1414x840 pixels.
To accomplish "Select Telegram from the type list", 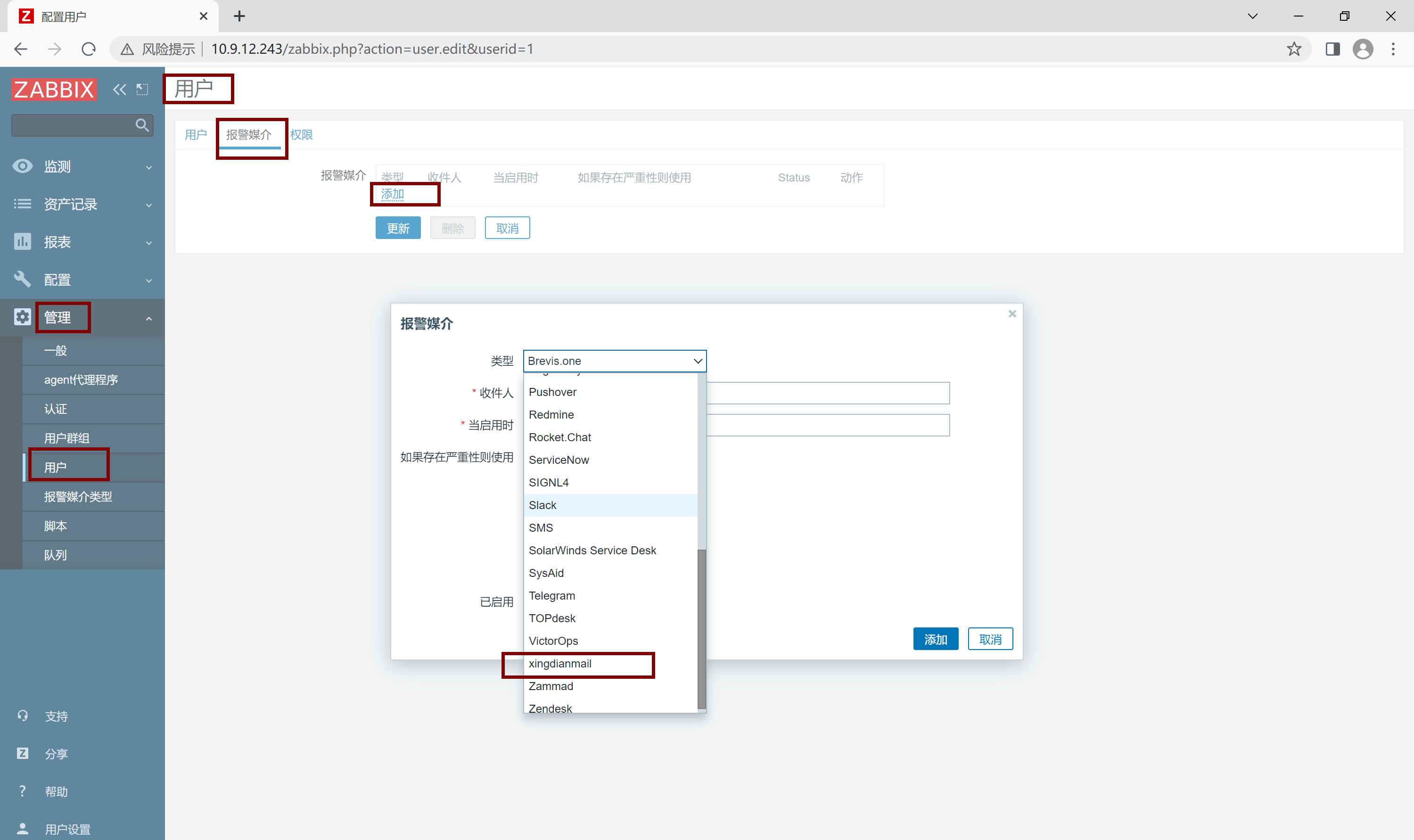I will 610,596.
